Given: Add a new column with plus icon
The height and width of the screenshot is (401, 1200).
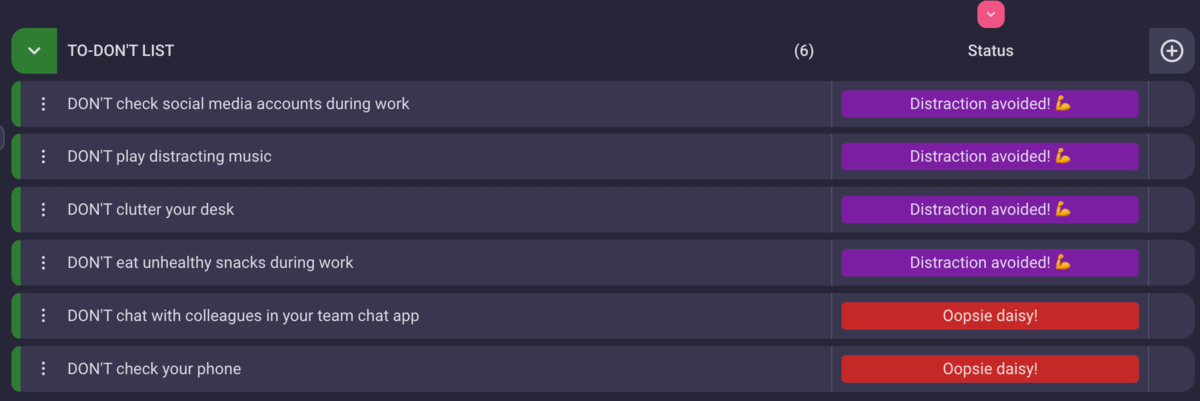Looking at the screenshot, I should coord(1172,51).
